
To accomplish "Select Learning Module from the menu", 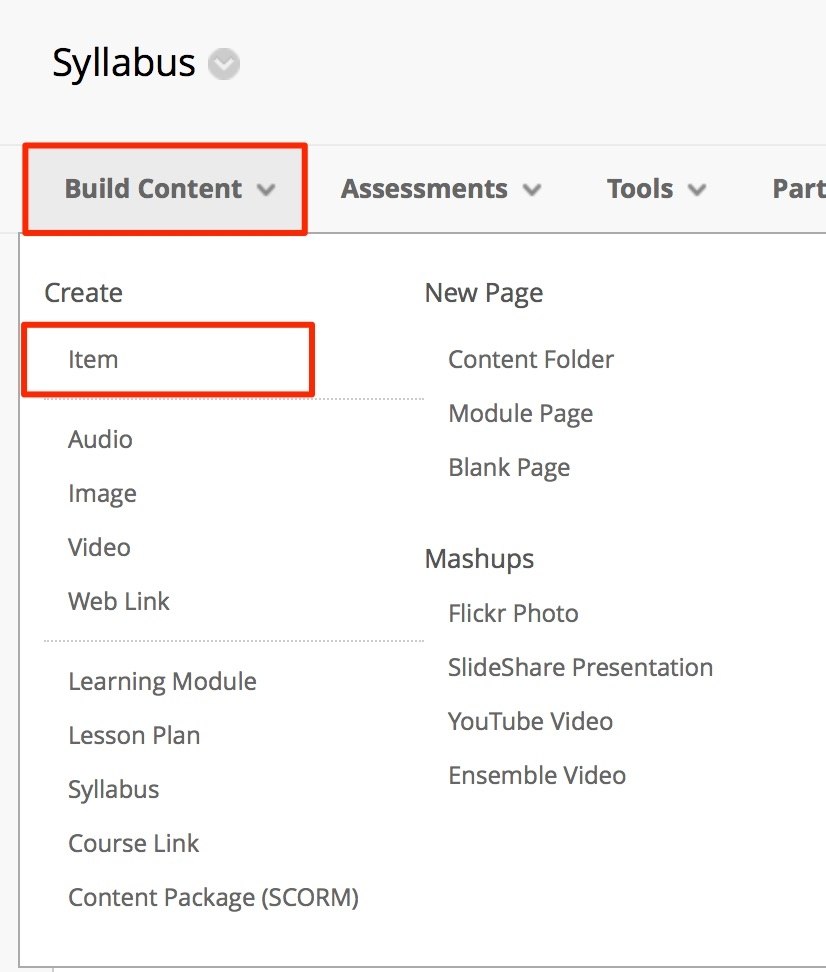I will pyautogui.click(x=162, y=682).
